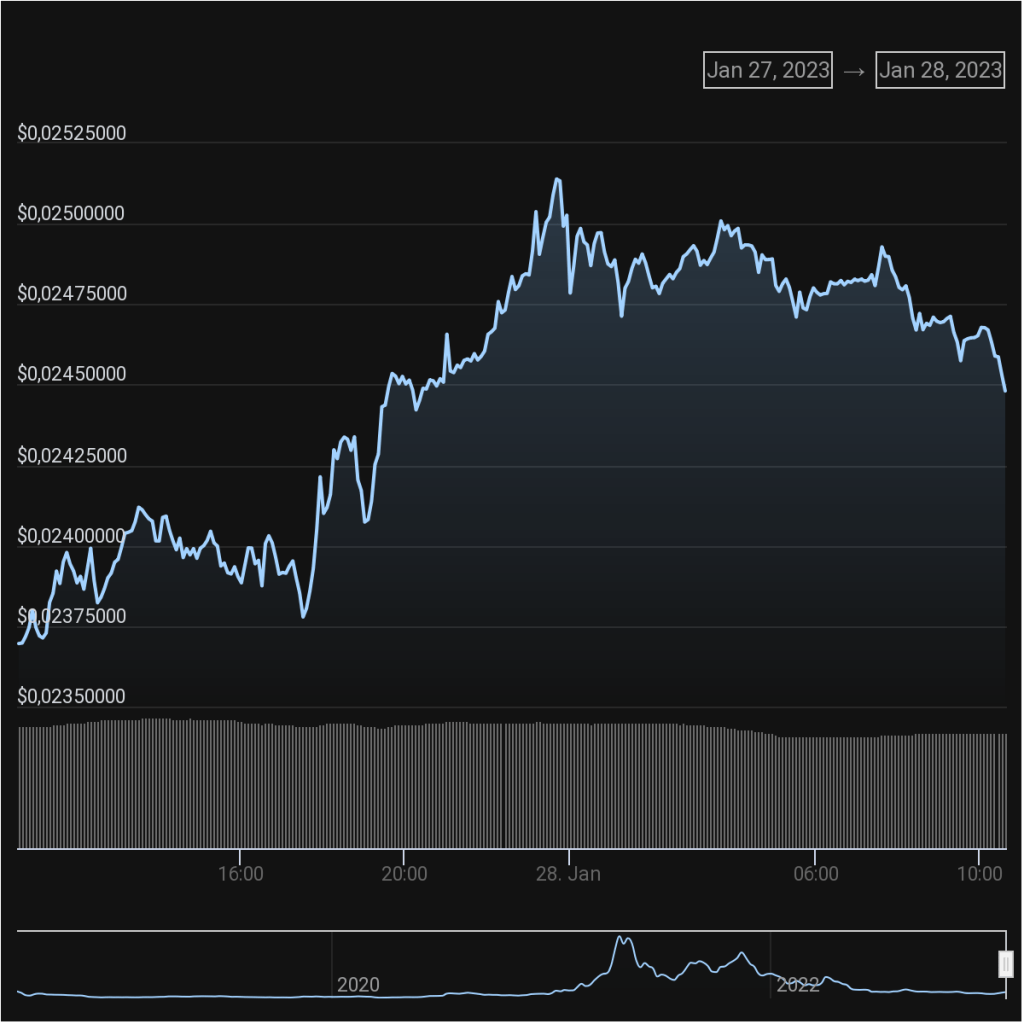Click the $0,02425000 price axis label
The height and width of the screenshot is (1024, 1024).
72,455
